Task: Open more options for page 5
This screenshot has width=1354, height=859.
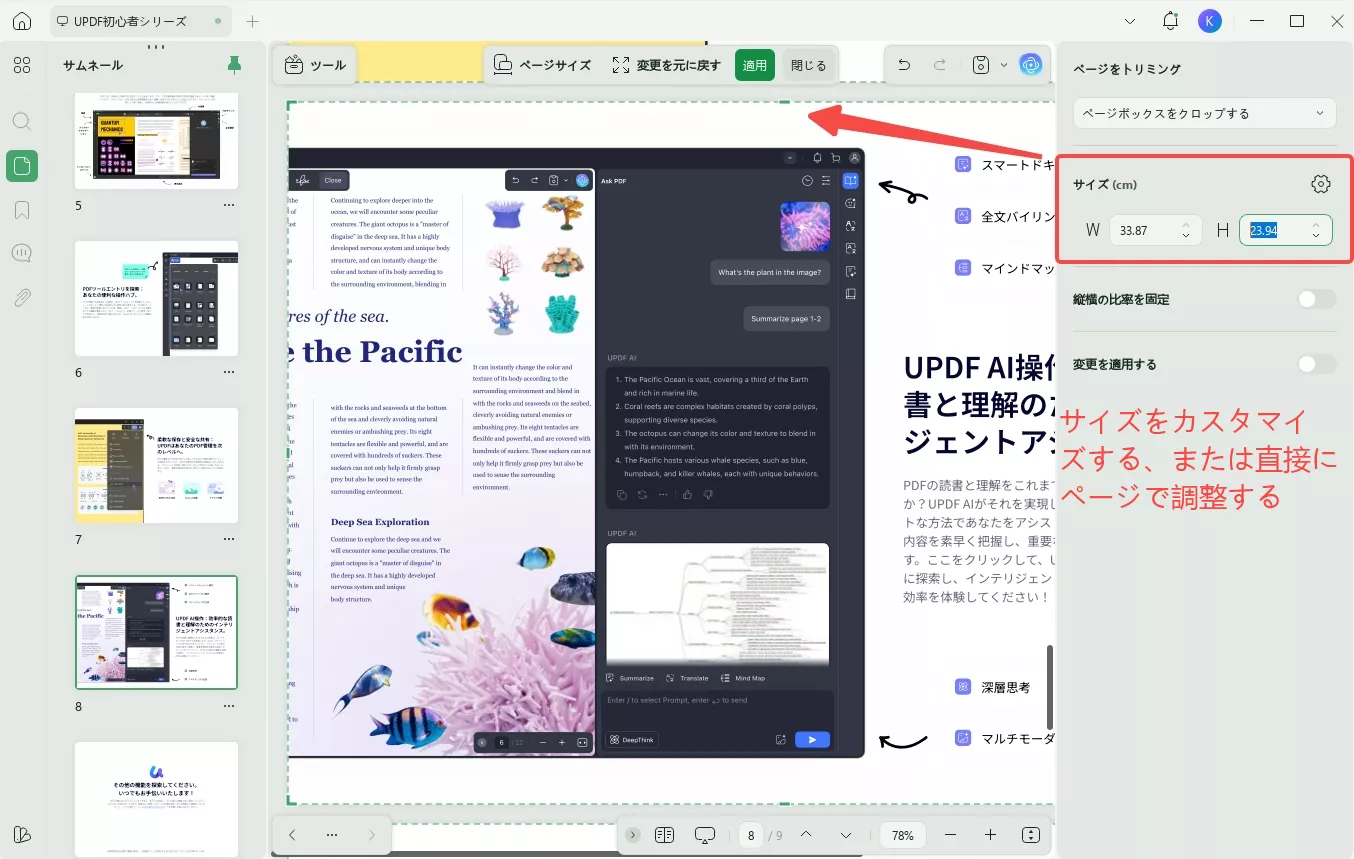Action: 228,205
